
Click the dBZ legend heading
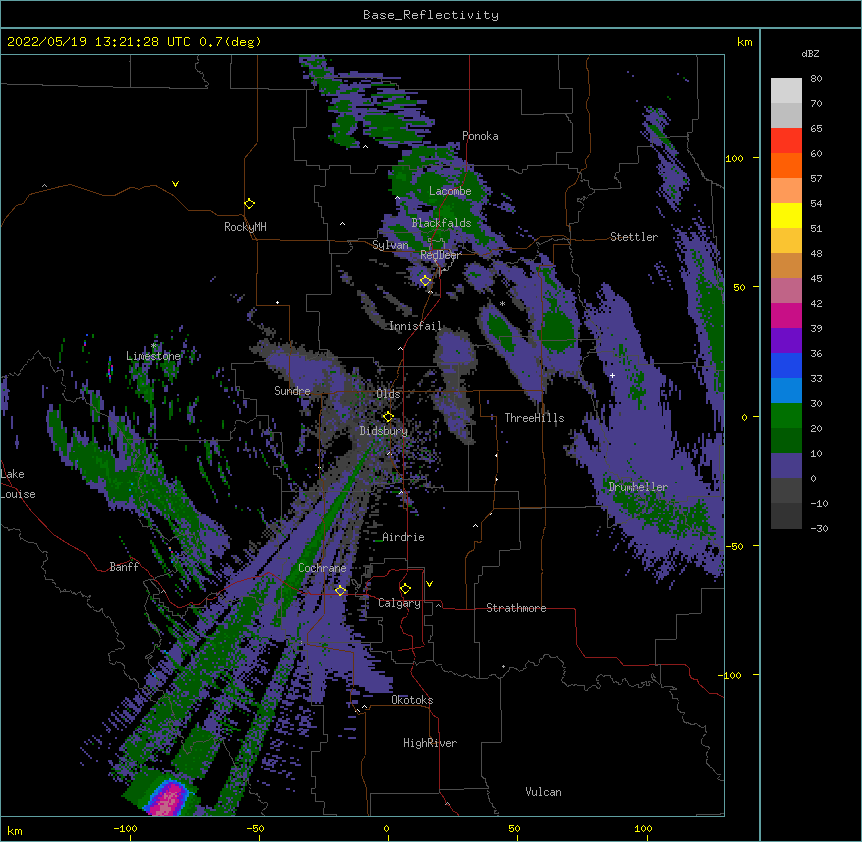click(810, 54)
